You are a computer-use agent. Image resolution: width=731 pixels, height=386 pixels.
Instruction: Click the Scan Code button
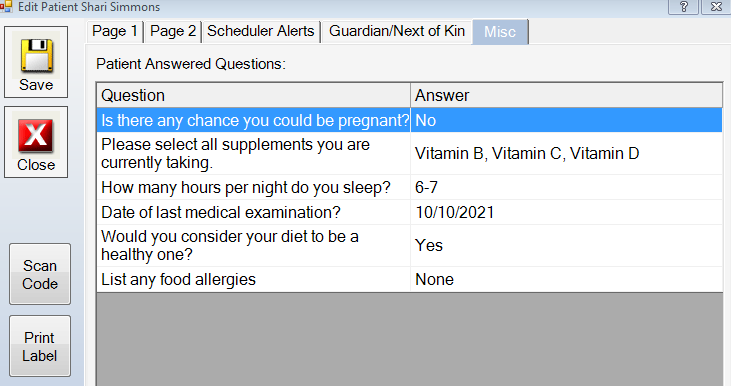[x=40, y=274]
